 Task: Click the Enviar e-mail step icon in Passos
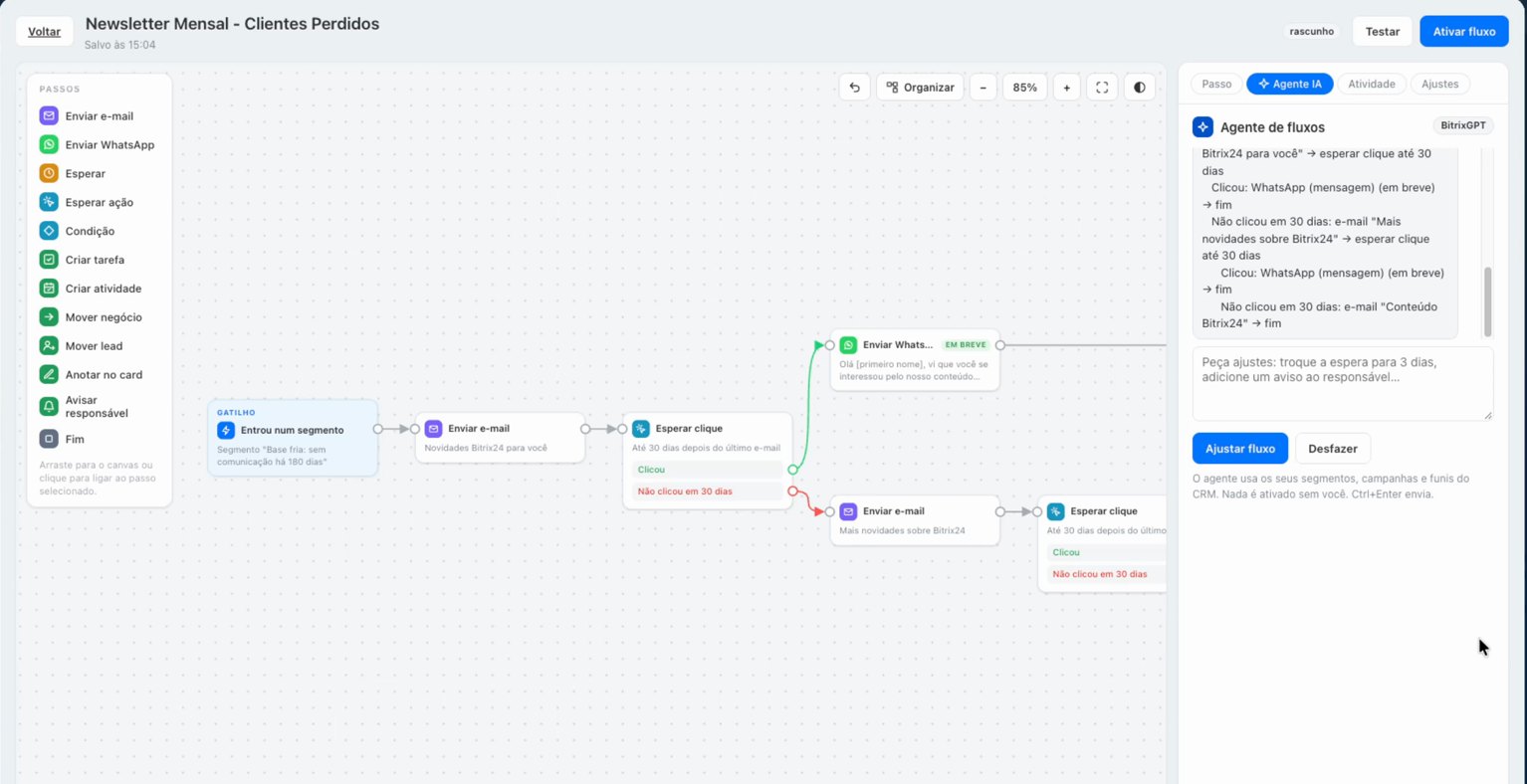click(49, 115)
